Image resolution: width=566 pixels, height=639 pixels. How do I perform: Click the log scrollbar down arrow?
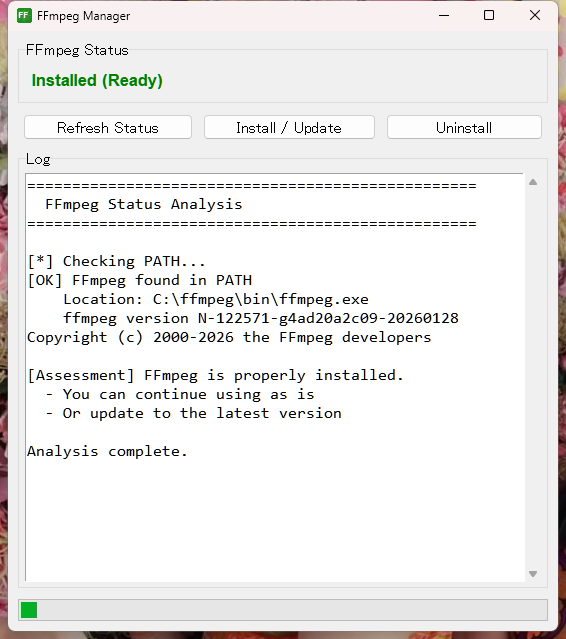tap(533, 574)
